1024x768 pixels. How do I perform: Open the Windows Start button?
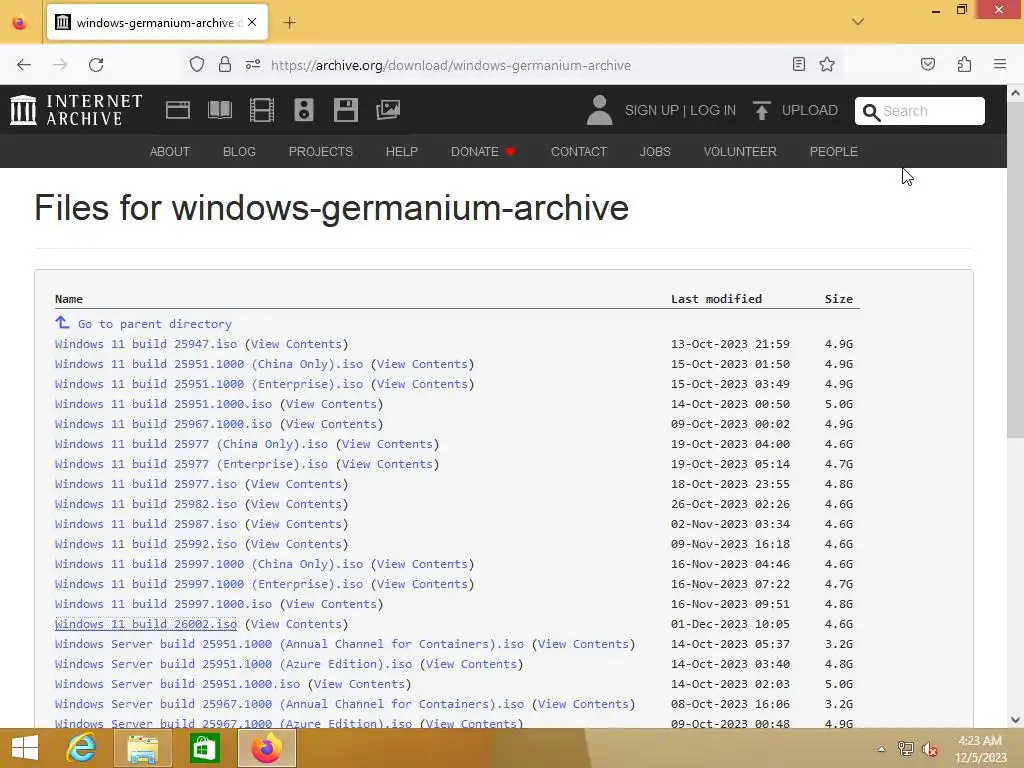[25, 748]
